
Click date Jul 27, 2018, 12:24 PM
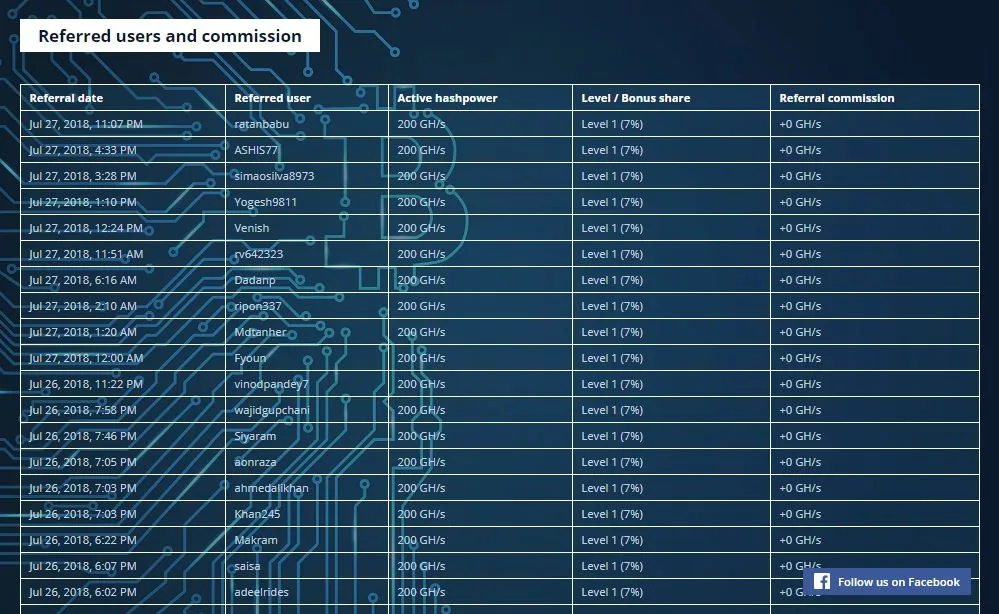tap(86, 228)
